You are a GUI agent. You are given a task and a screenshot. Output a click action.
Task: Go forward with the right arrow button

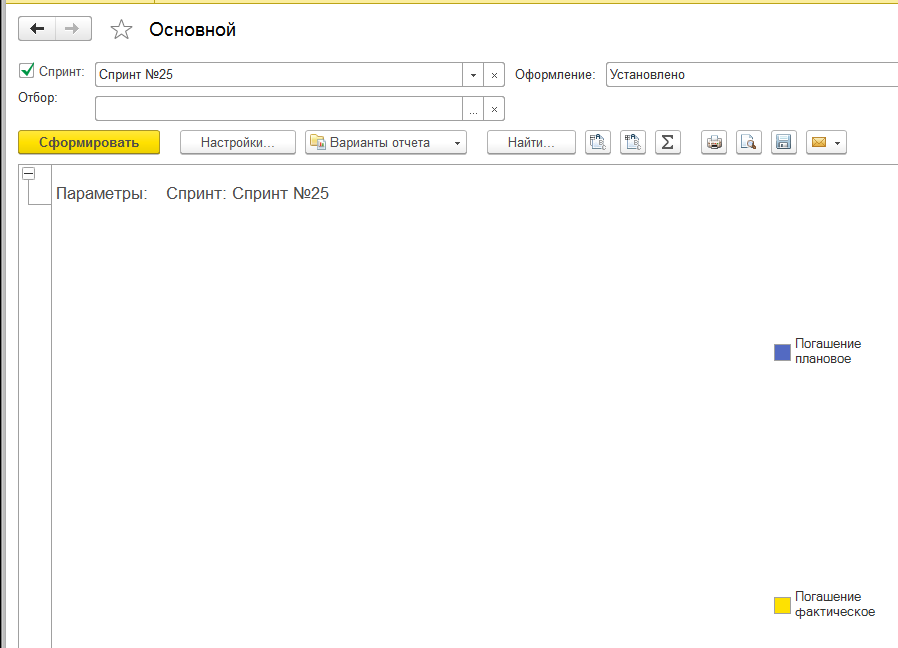73,29
